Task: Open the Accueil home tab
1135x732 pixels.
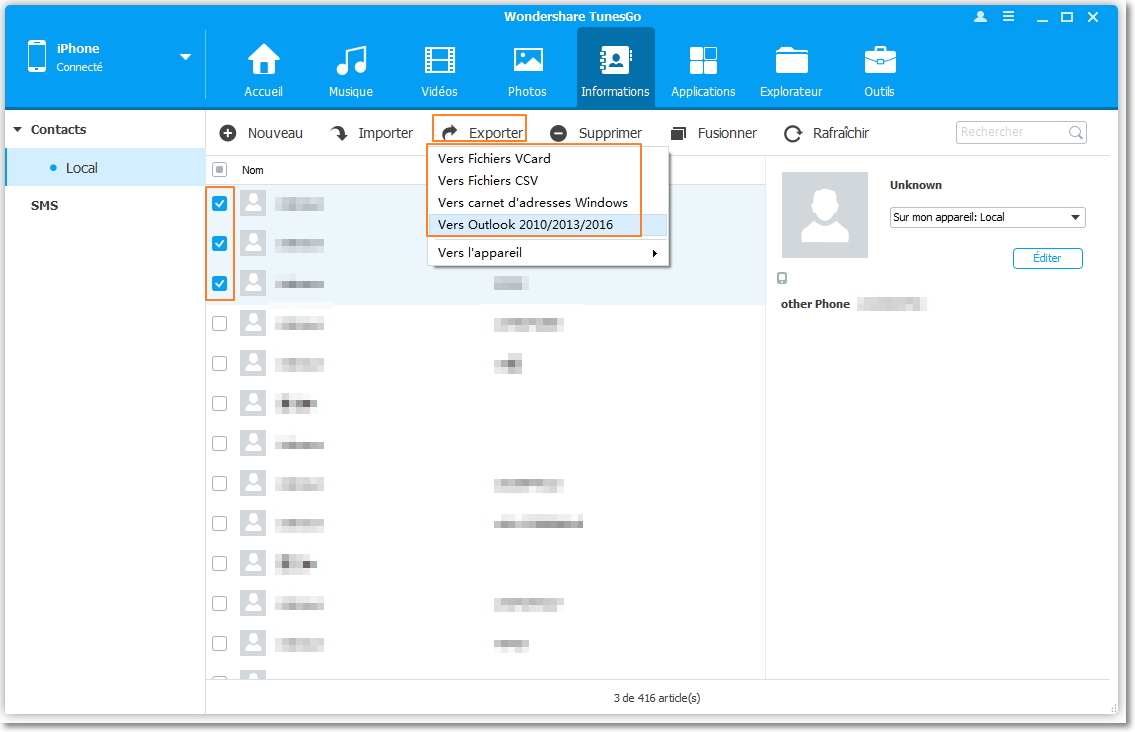Action: pos(263,70)
